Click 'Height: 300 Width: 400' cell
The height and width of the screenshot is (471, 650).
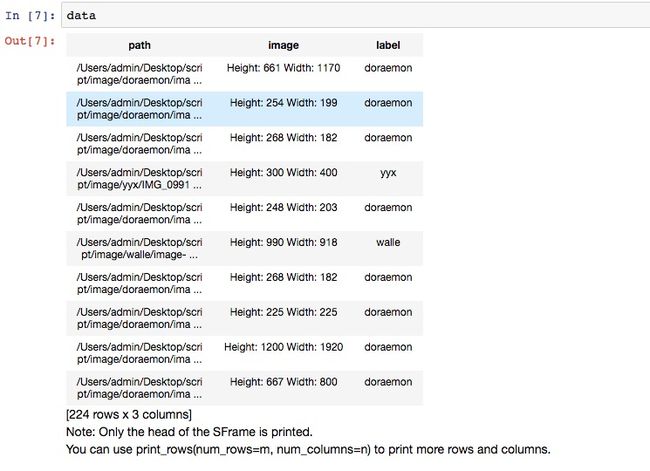(x=284, y=172)
